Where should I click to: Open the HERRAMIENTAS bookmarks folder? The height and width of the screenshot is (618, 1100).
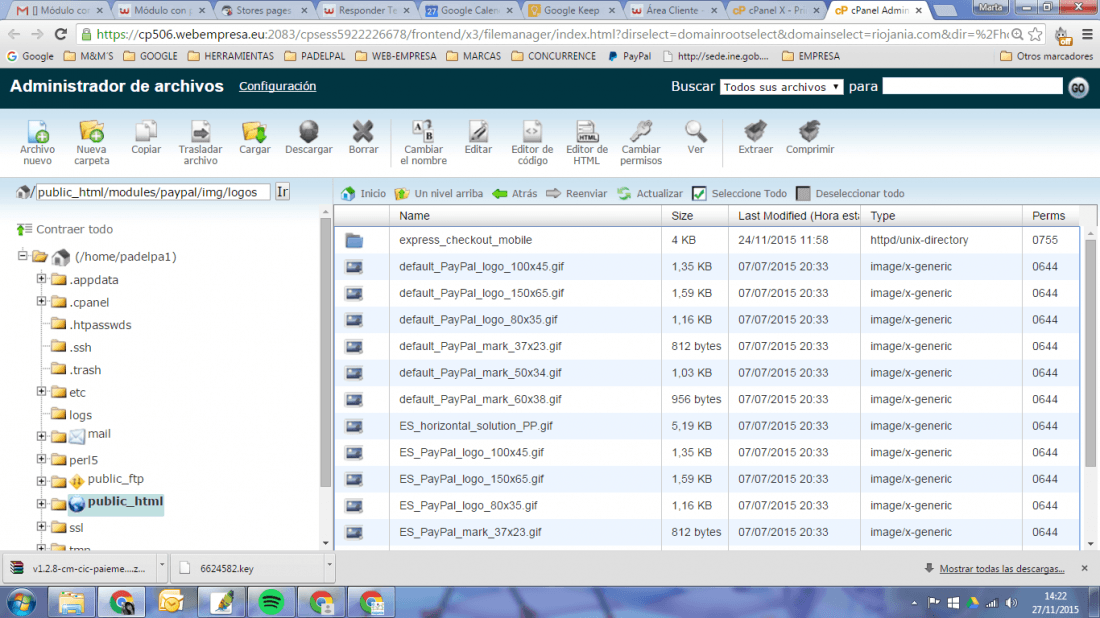click(x=231, y=56)
